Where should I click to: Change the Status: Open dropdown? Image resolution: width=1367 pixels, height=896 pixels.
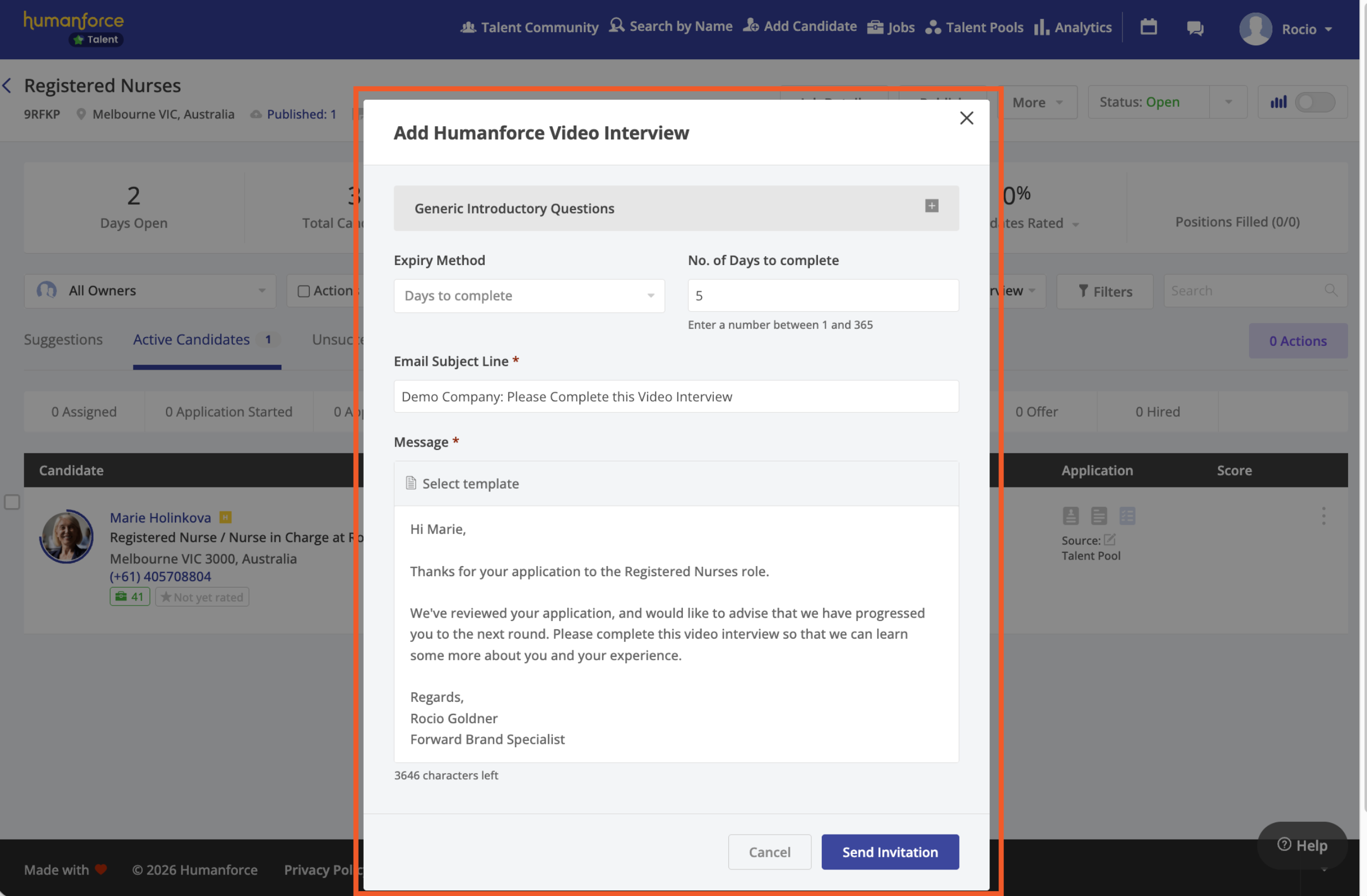point(1167,102)
